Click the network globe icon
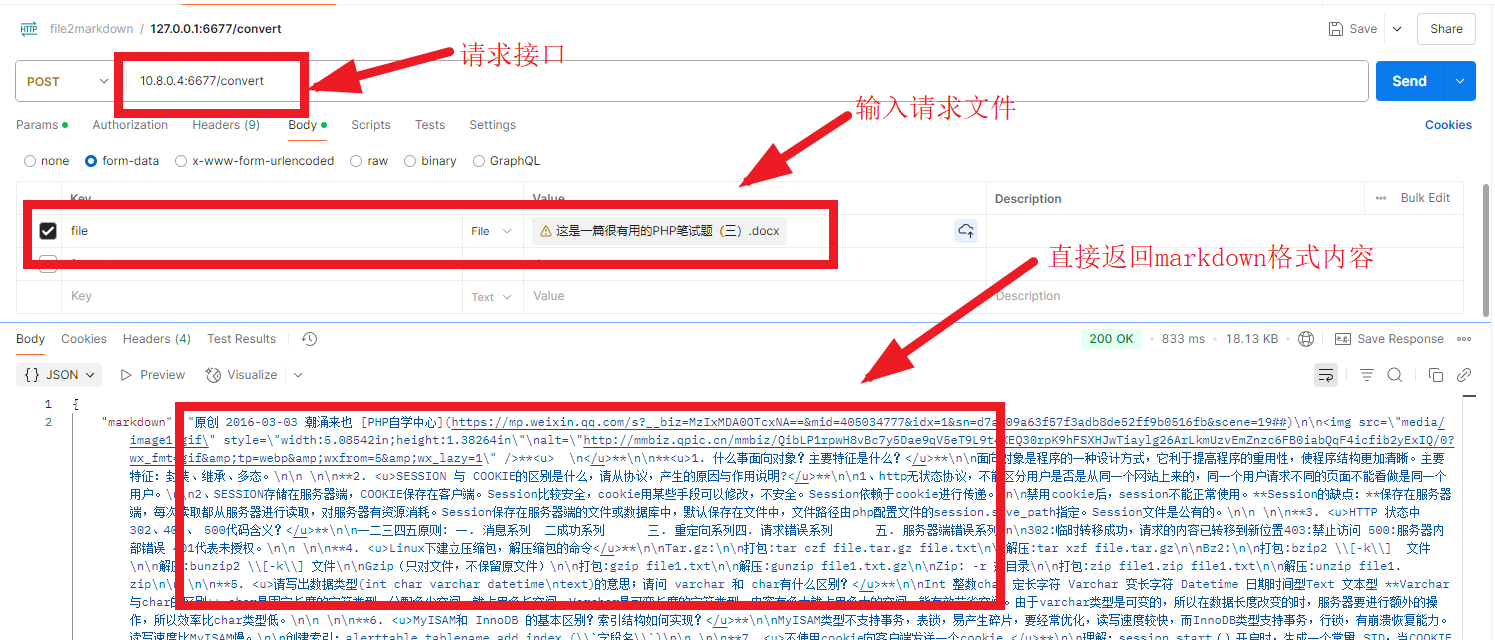 1305,339
